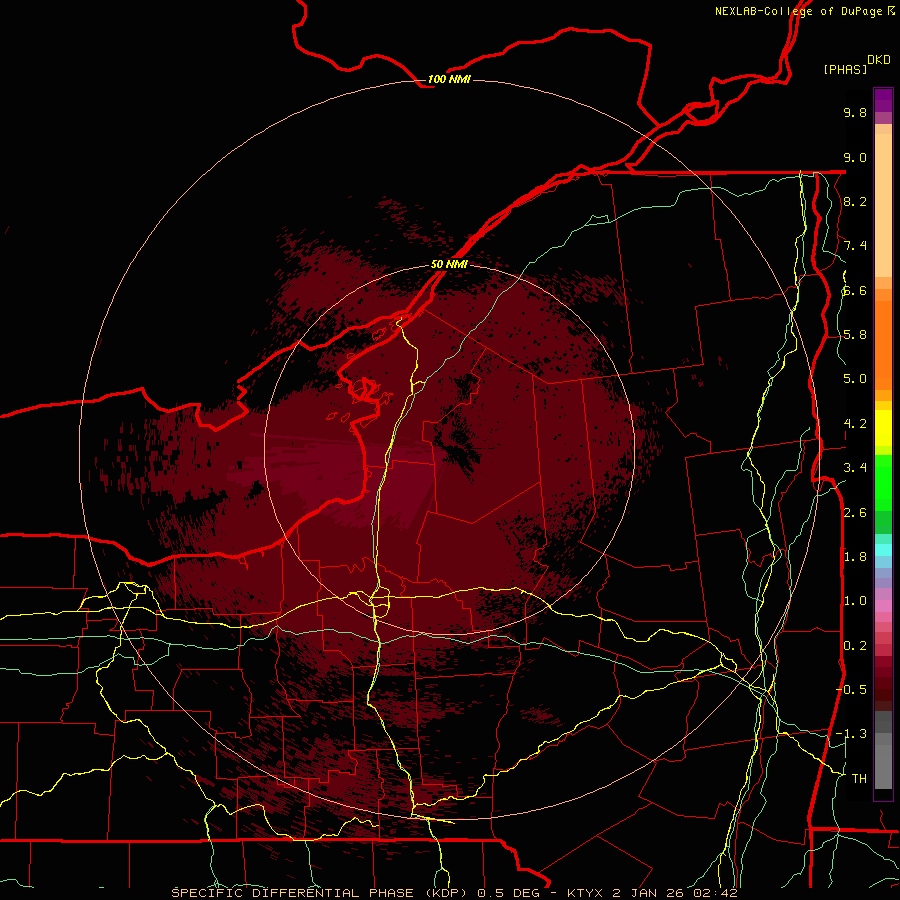
Task: Click the 1.8 scale value
Action: pyautogui.click(x=855, y=557)
